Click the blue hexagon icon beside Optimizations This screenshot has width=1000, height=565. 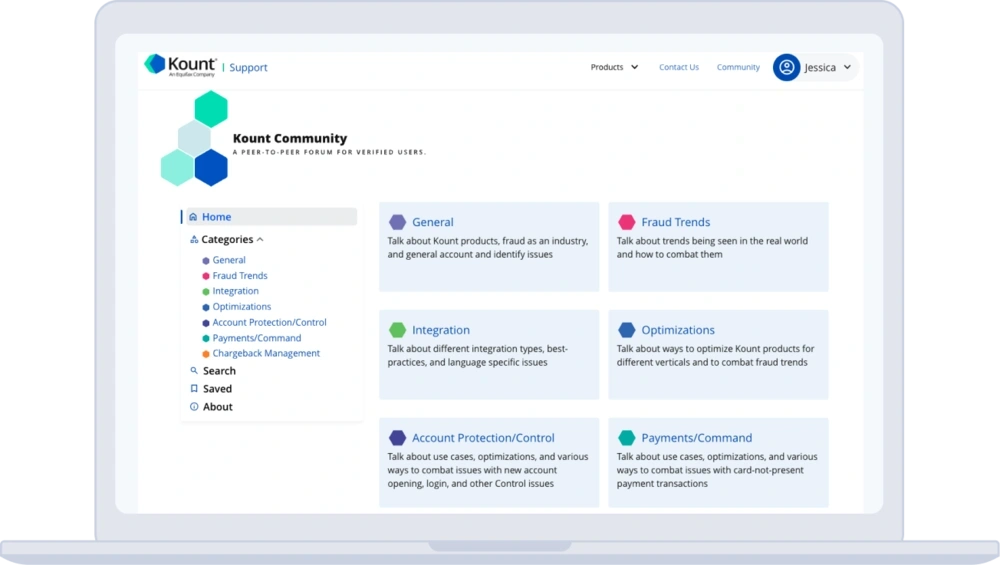(627, 330)
